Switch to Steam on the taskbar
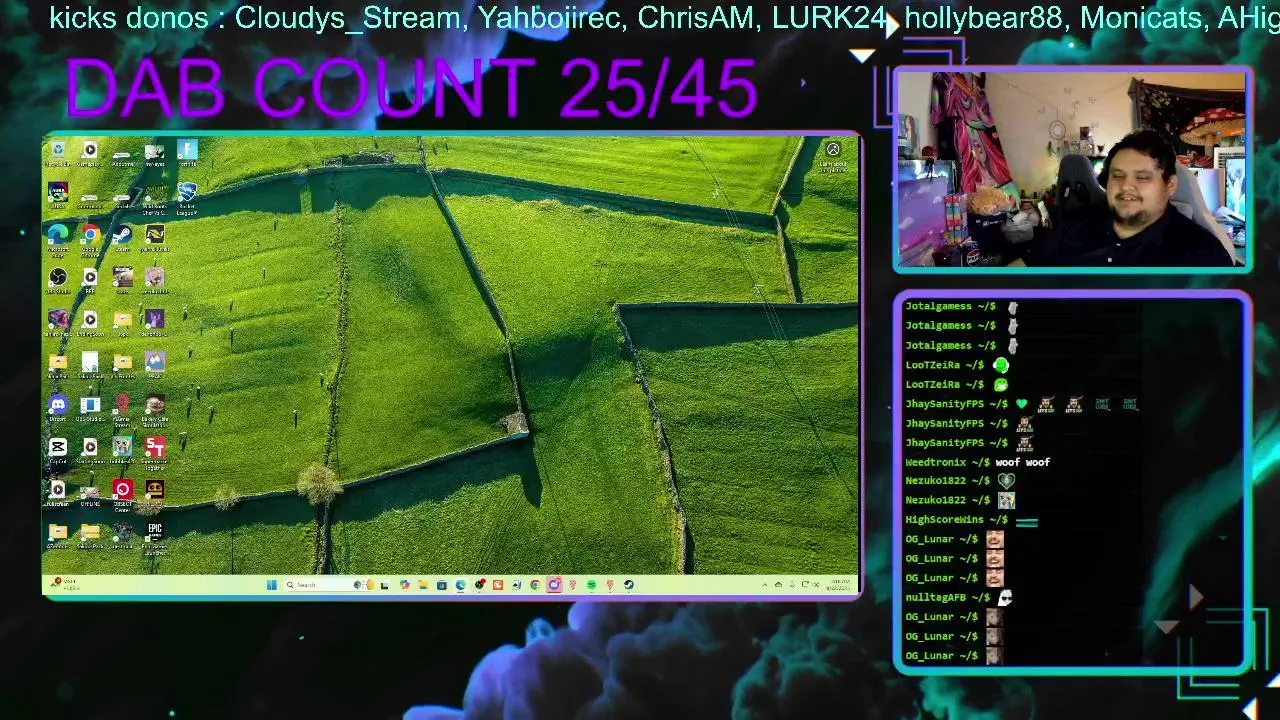 [x=628, y=585]
